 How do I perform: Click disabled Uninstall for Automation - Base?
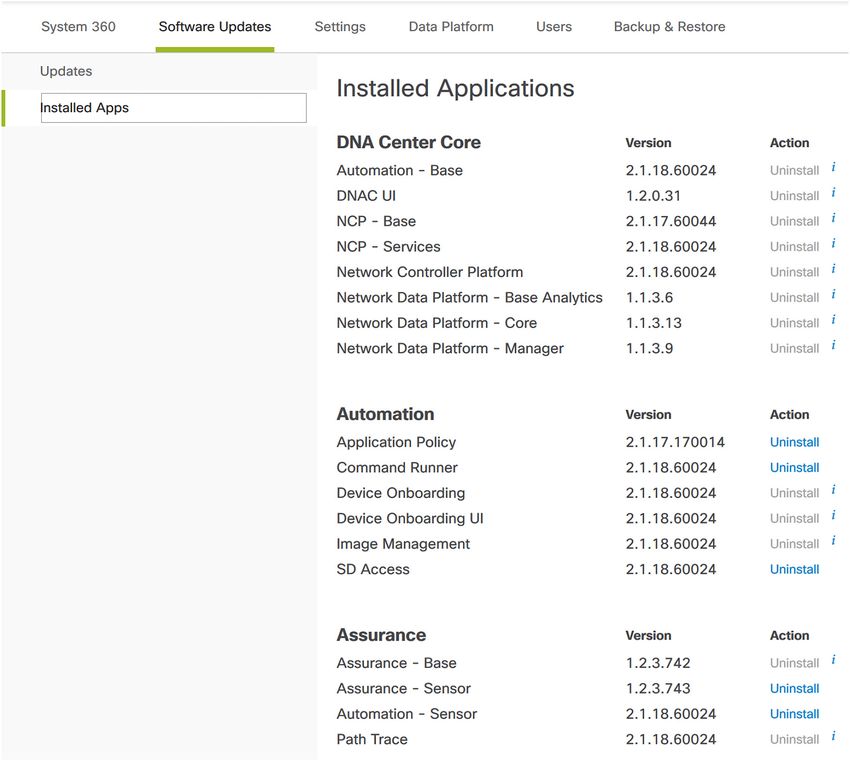pos(794,171)
